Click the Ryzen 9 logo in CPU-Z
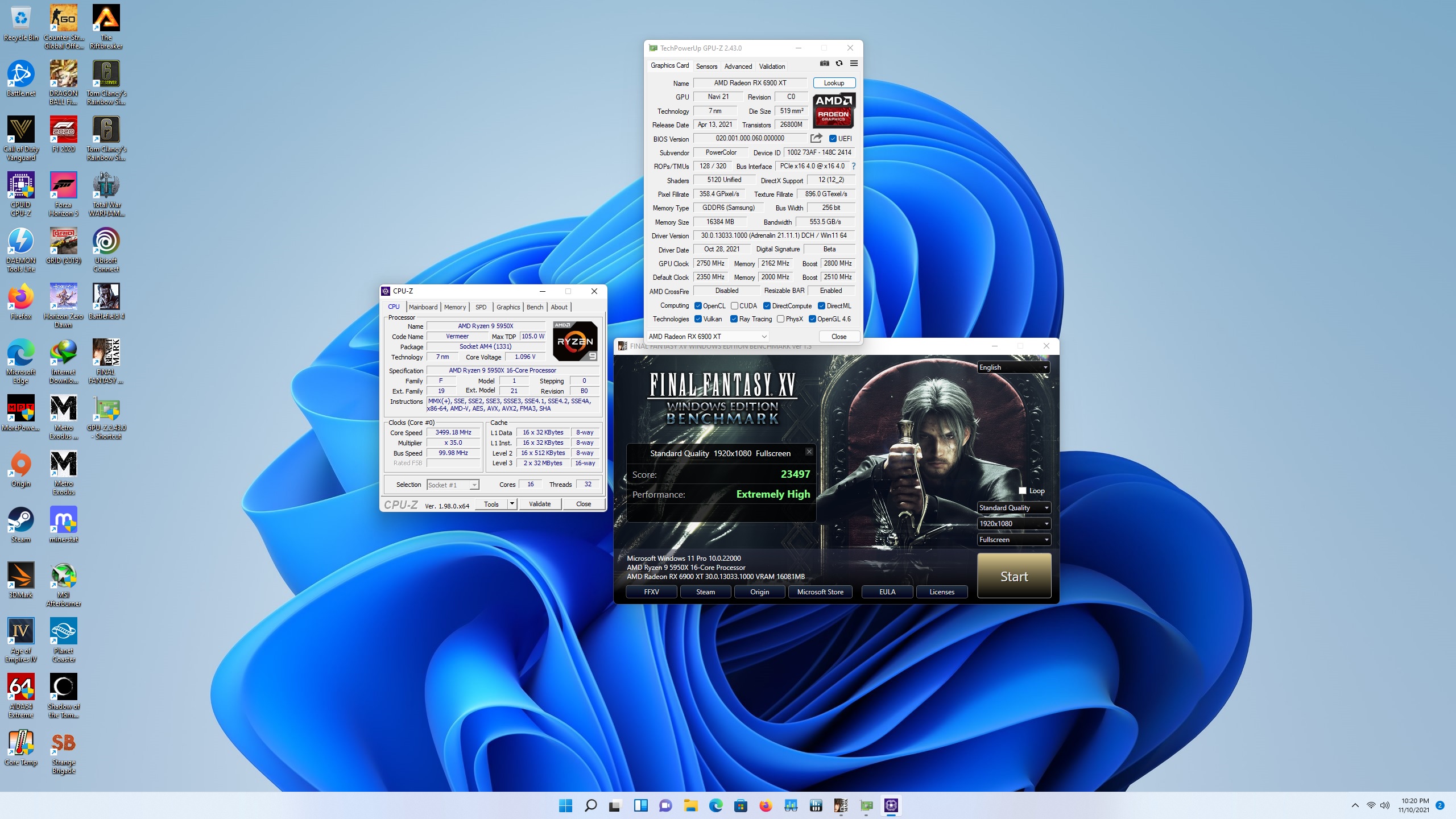Viewport: 1456px width, 819px height. pyautogui.click(x=575, y=341)
